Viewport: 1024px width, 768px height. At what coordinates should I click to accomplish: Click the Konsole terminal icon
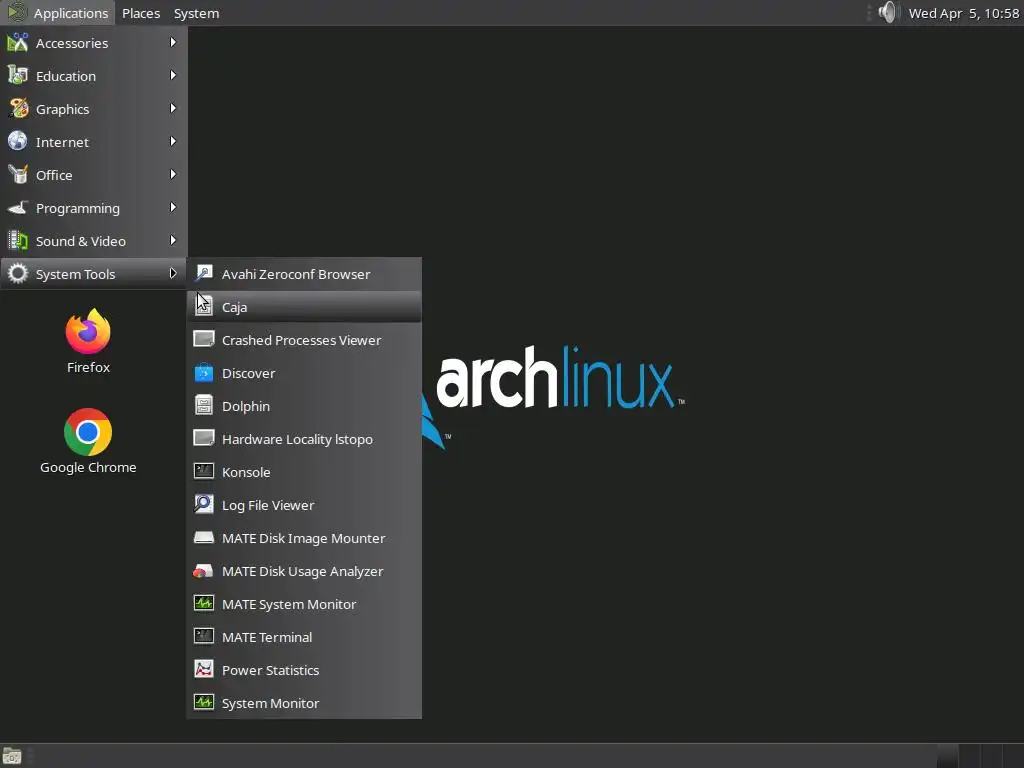click(204, 472)
